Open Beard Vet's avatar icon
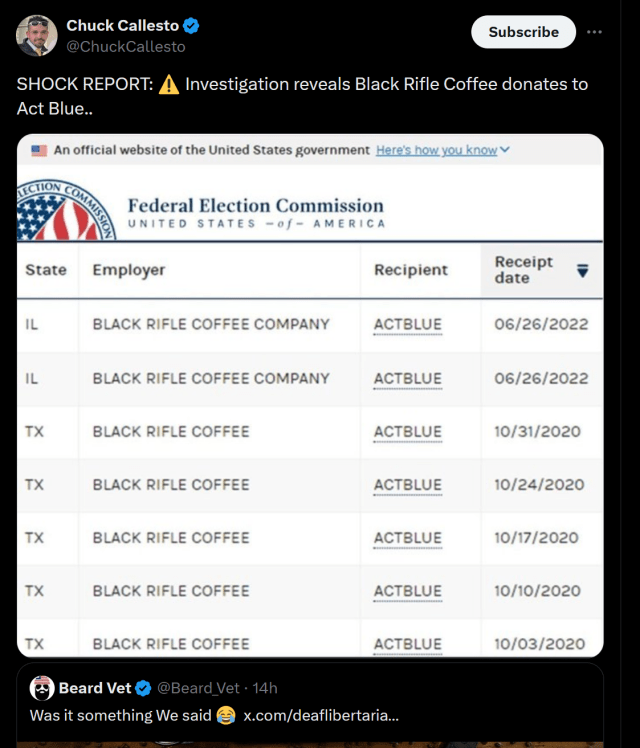640x748 pixels. coord(42,688)
